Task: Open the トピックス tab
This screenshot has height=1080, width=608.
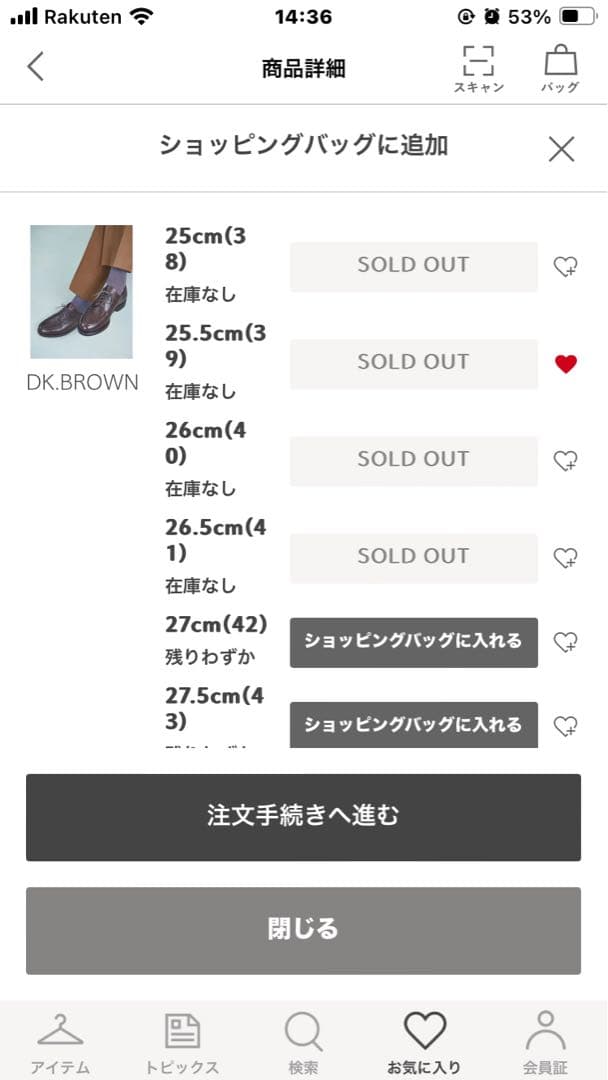Action: 182,1040
